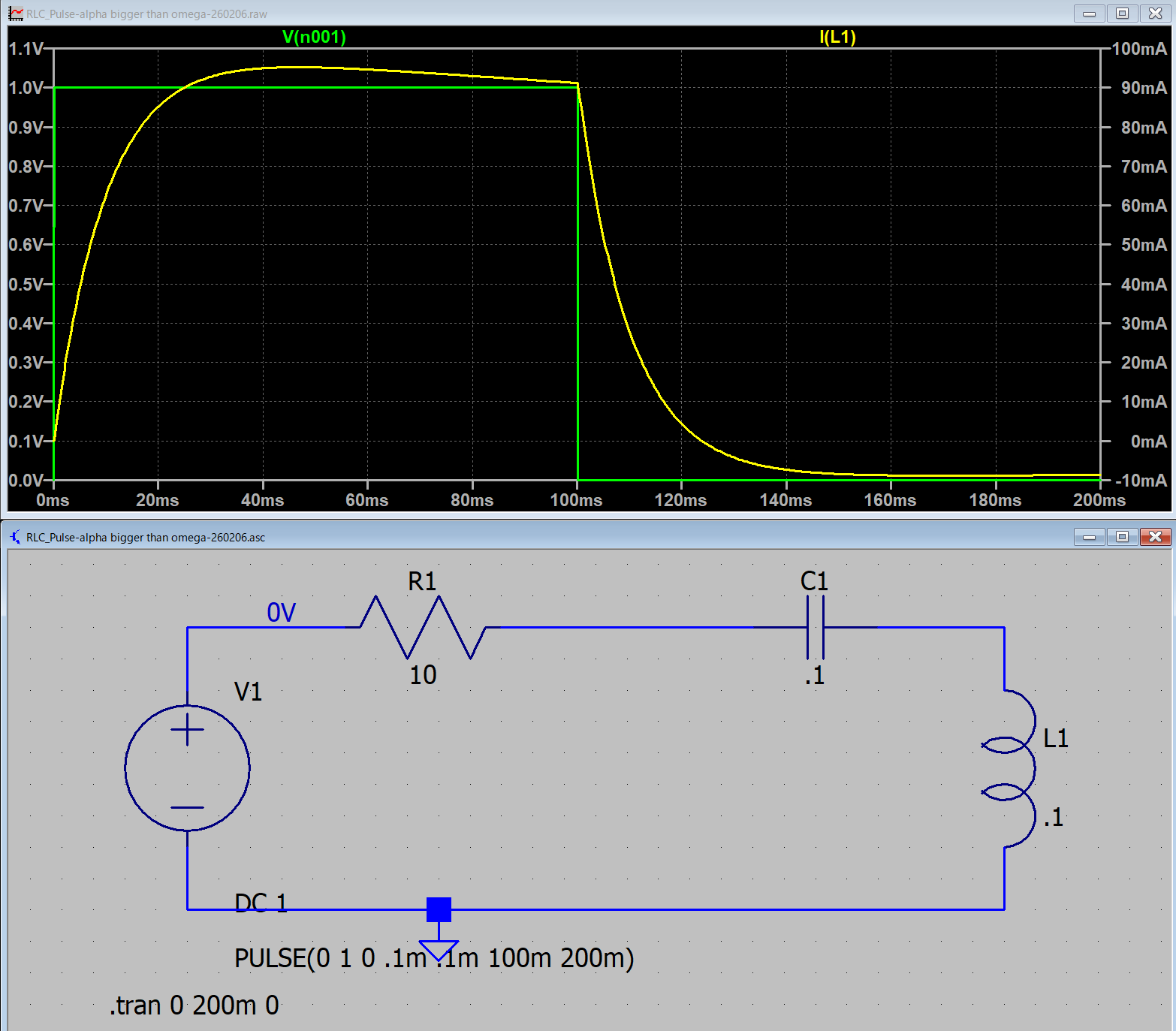This screenshot has height=1031, width=1176.
Task: Select the .tran 0 200m 0 directive
Action: 194,1005
